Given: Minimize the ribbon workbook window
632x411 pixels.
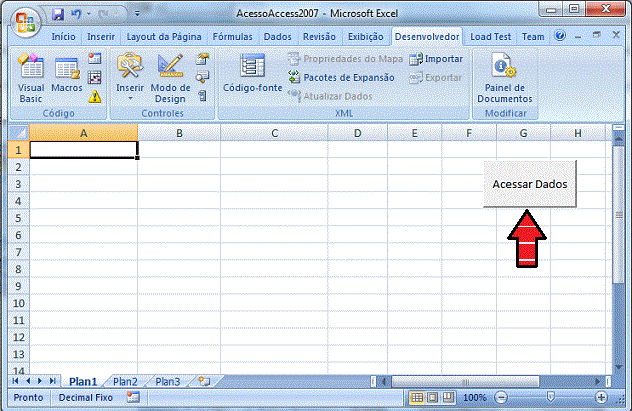Looking at the screenshot, I should pos(578,36).
